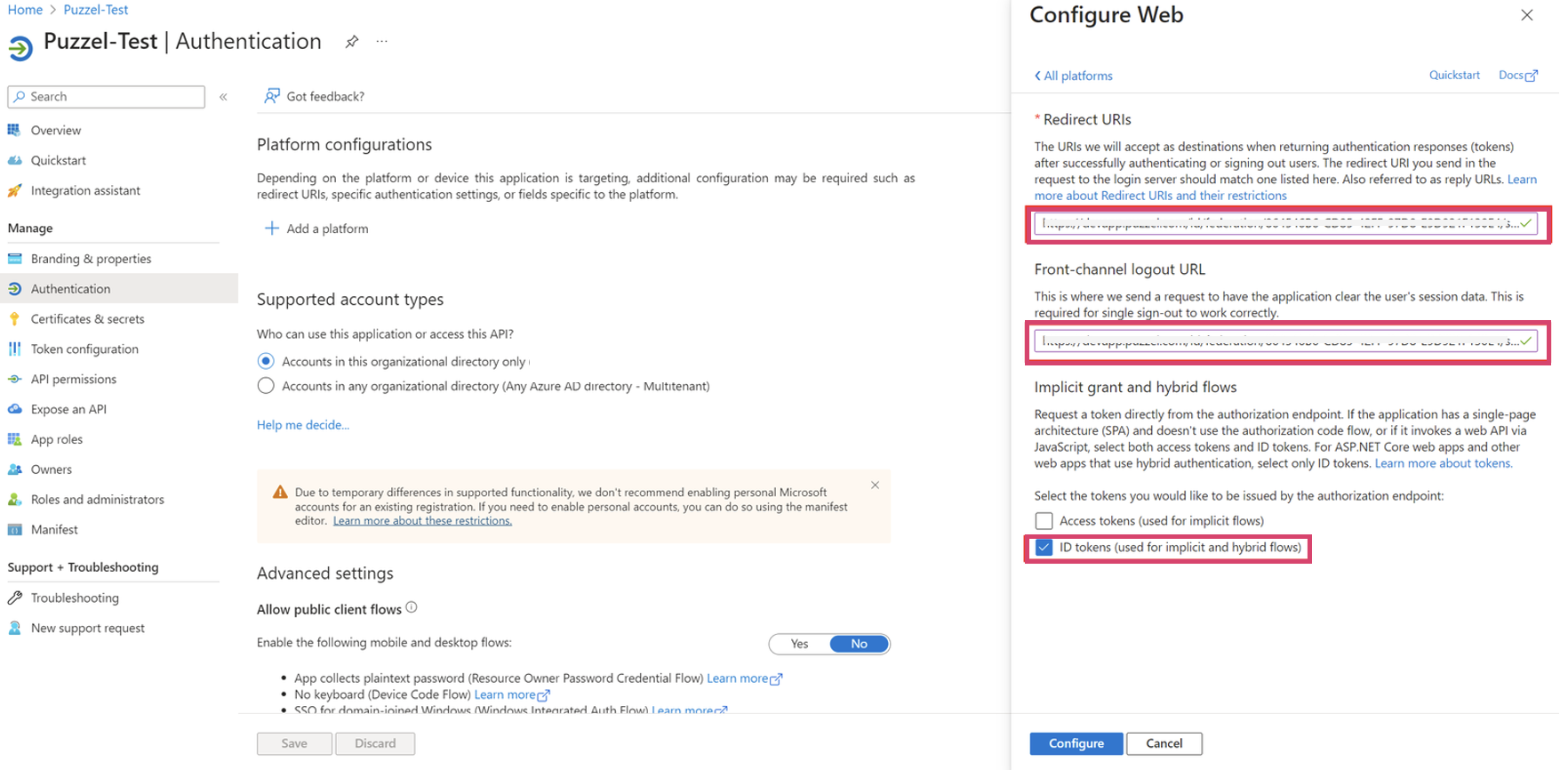Click the Got feedback icon
1568x770 pixels.
[272, 96]
